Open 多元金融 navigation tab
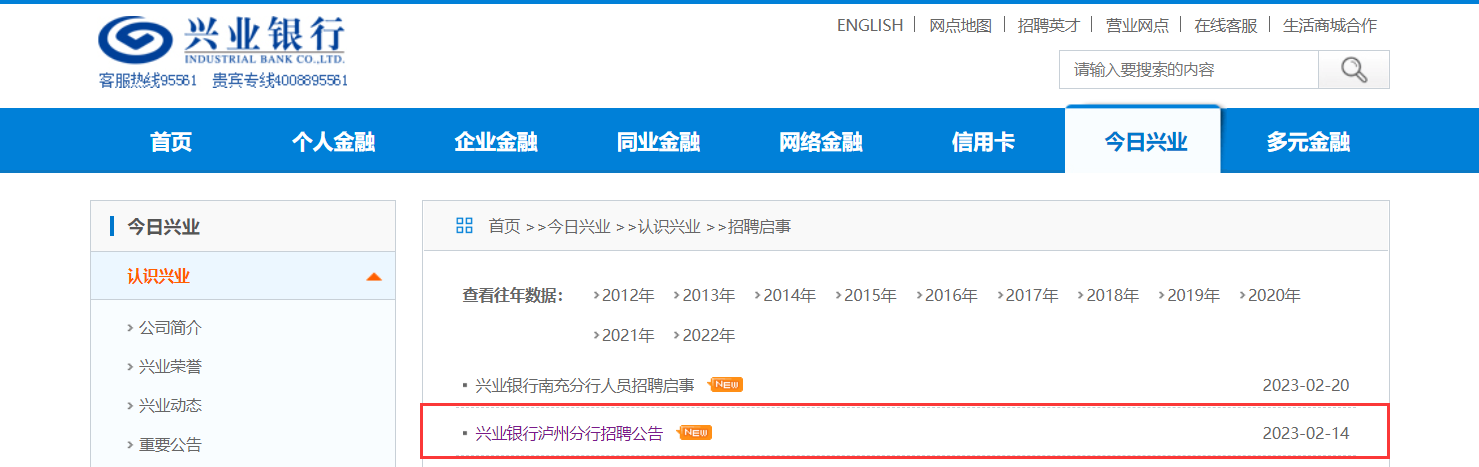This screenshot has width=1479, height=467. tap(1308, 142)
